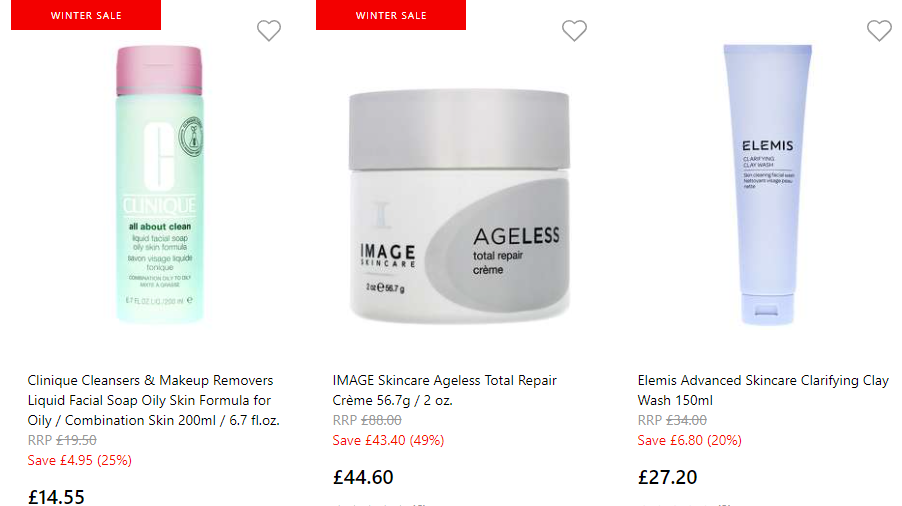Screen dimensions: 902x506
Task: Click the RRP £88.00 struck-through price
Action: (x=367, y=420)
